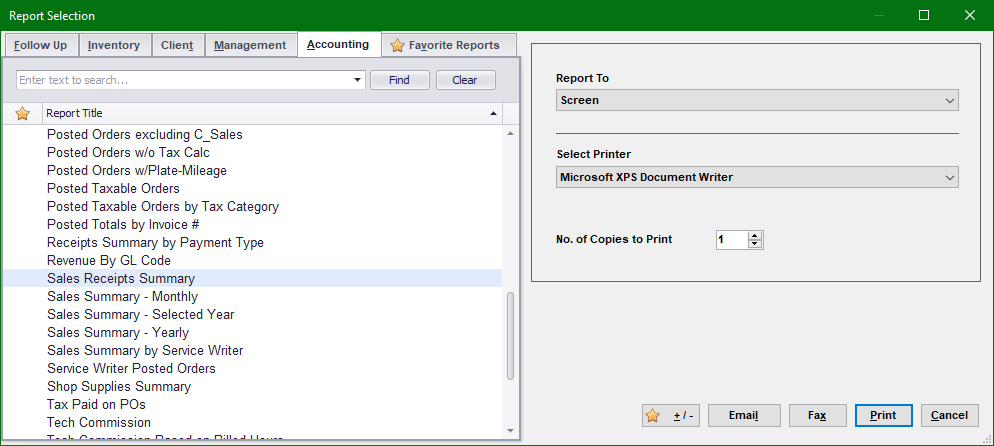Click the Find button
The height and width of the screenshot is (446, 994).
tap(399, 80)
